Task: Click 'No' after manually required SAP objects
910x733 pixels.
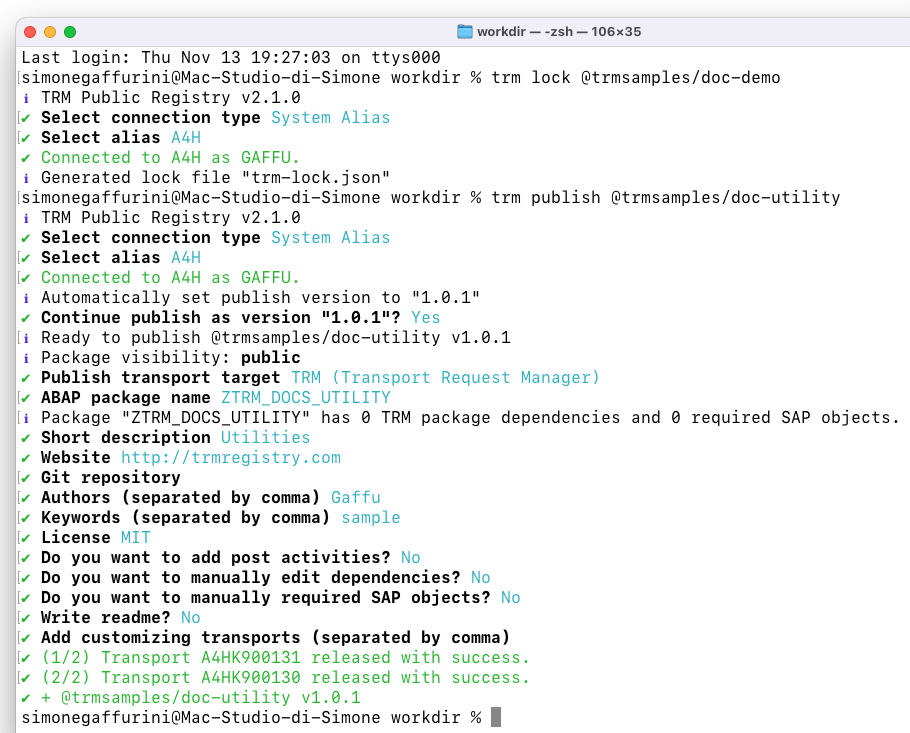Action: 511,598
